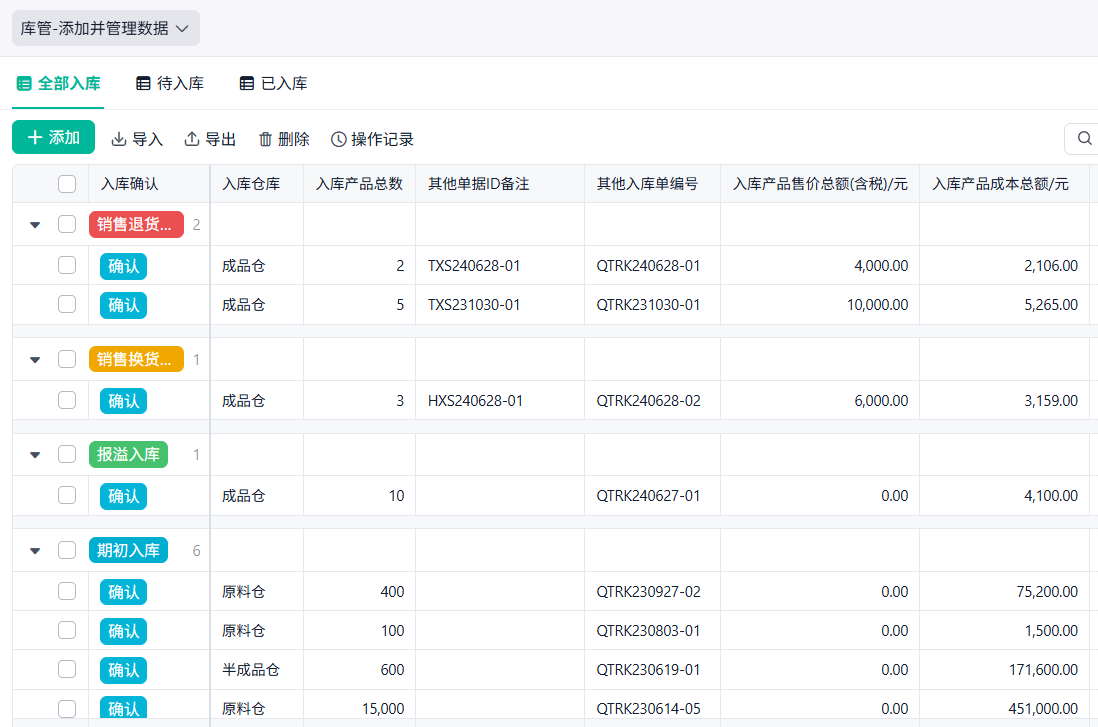Check the row QTRK240628-02 checkbox
This screenshot has width=1098, height=727.
[x=67, y=400]
